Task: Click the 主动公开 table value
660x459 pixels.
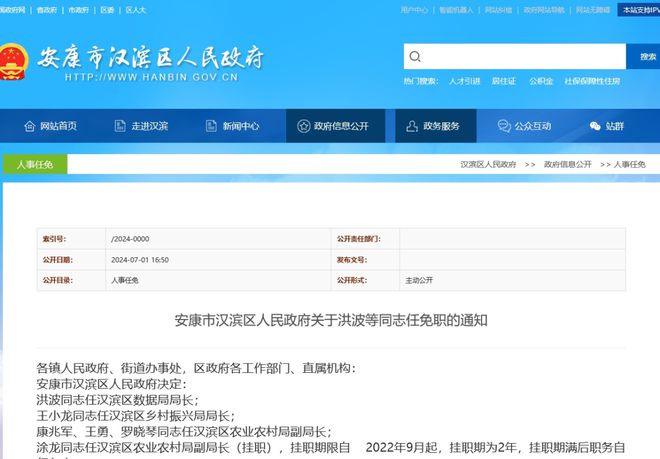Action: point(419,280)
